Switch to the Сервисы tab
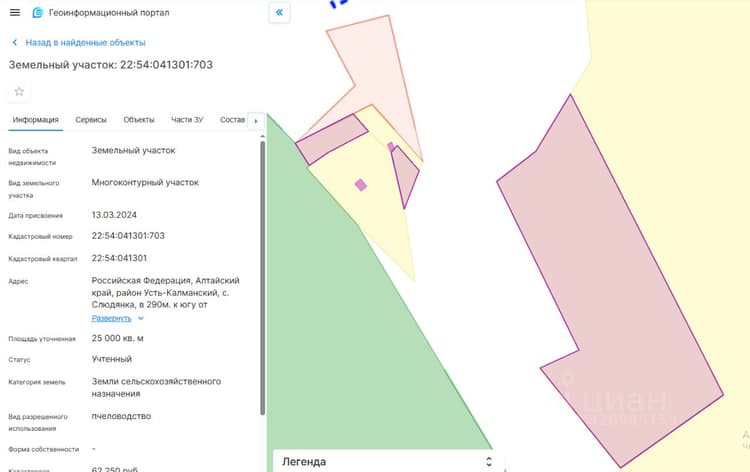 (91, 120)
